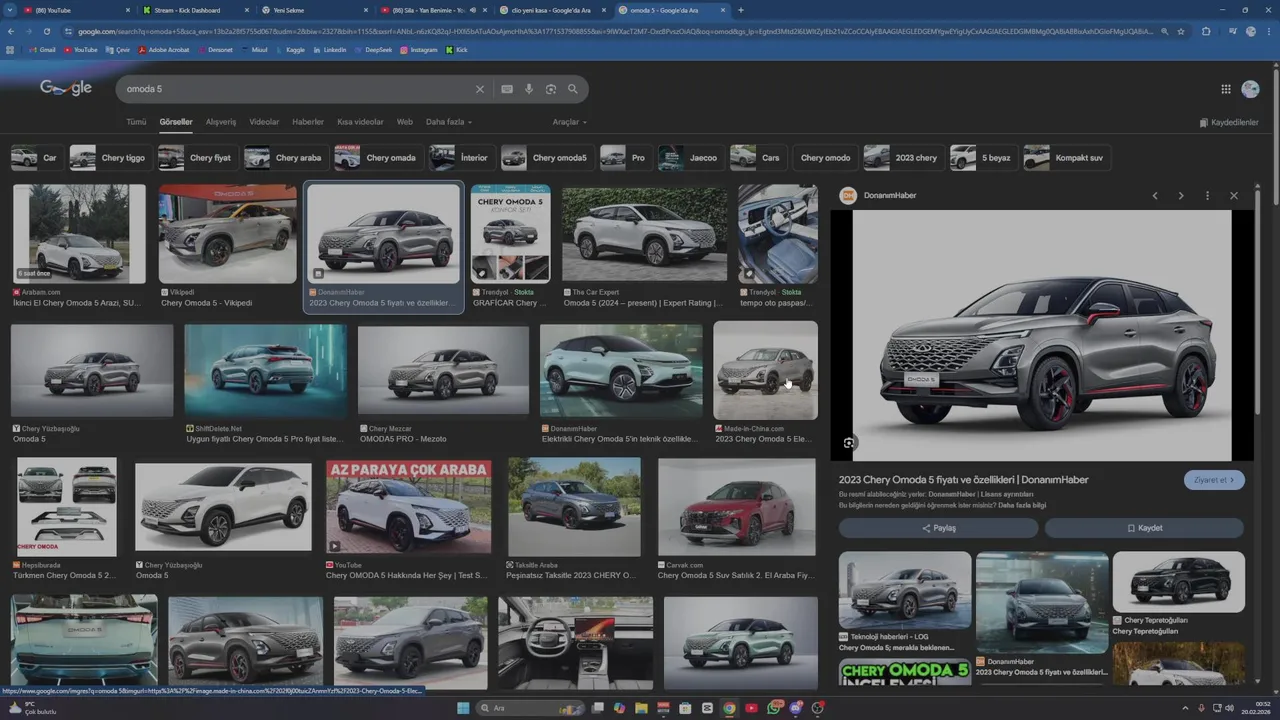Screen dimensions: 1280x720
Task: Click the Windows Start button
Action: (463, 708)
